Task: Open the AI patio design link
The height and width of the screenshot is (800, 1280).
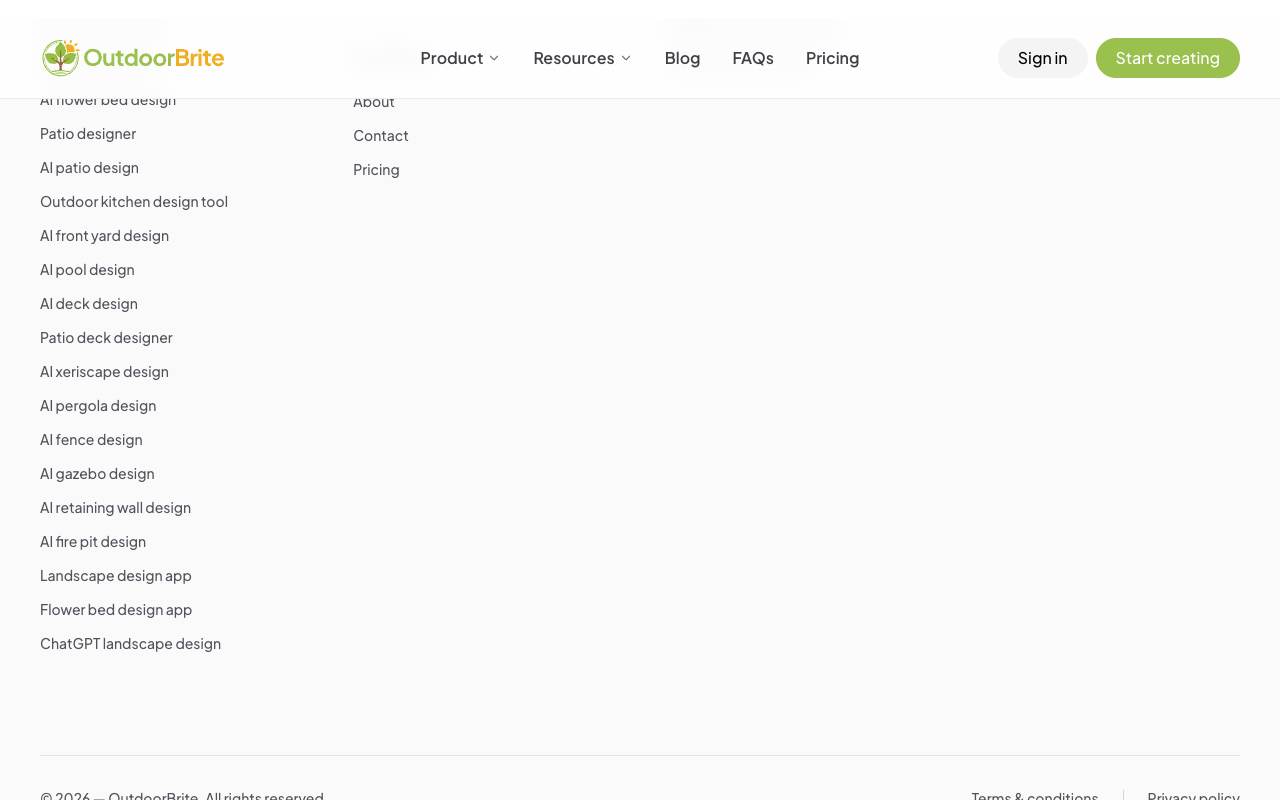Action: [x=89, y=167]
